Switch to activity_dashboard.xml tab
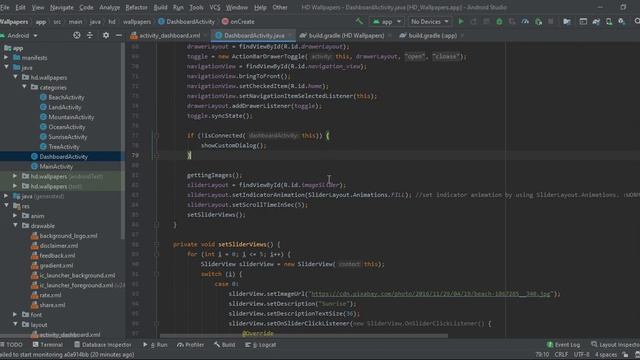Viewport: 640px width, 360px height. pyautogui.click(x=169, y=36)
